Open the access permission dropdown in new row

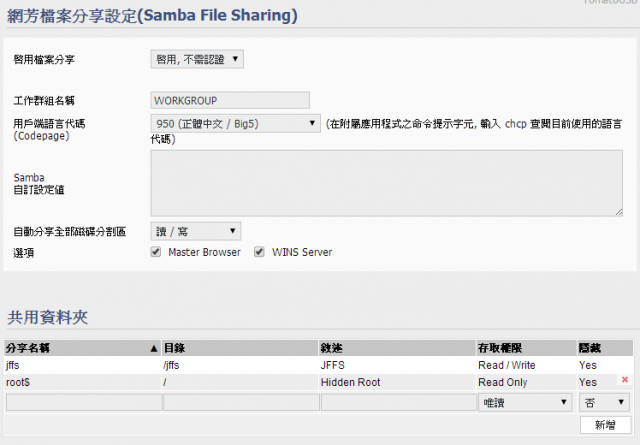coord(525,403)
